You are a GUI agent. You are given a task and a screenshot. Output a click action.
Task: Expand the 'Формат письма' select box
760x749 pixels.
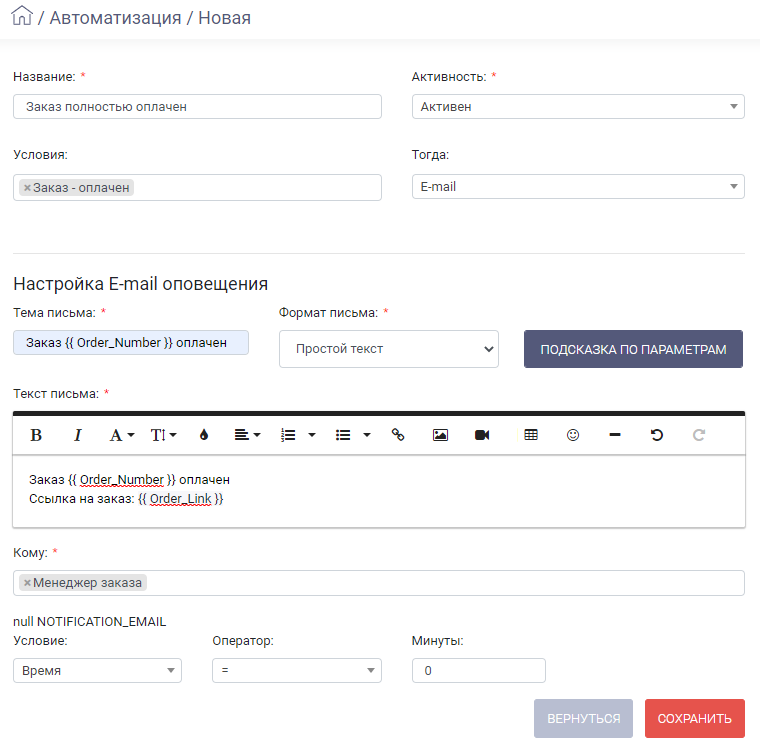click(389, 349)
